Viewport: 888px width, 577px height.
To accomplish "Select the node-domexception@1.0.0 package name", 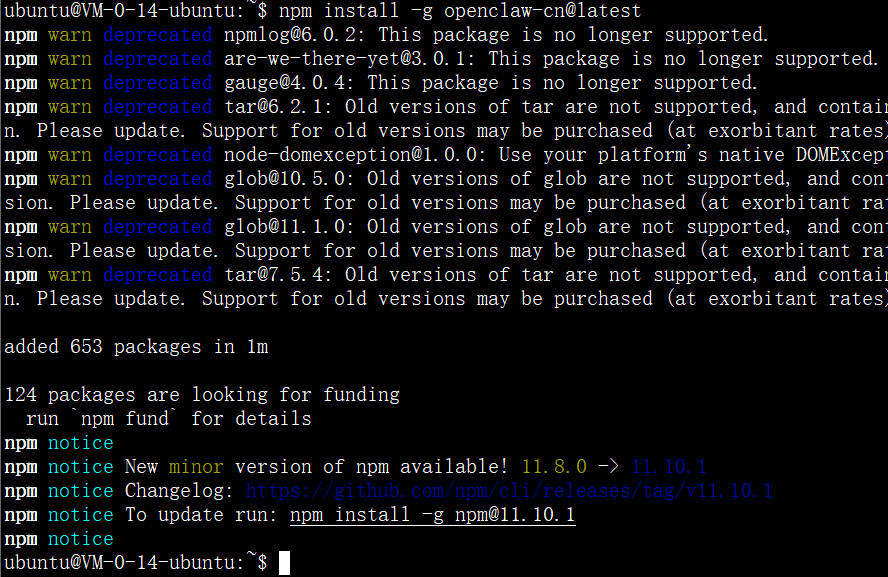I will pos(349,155).
